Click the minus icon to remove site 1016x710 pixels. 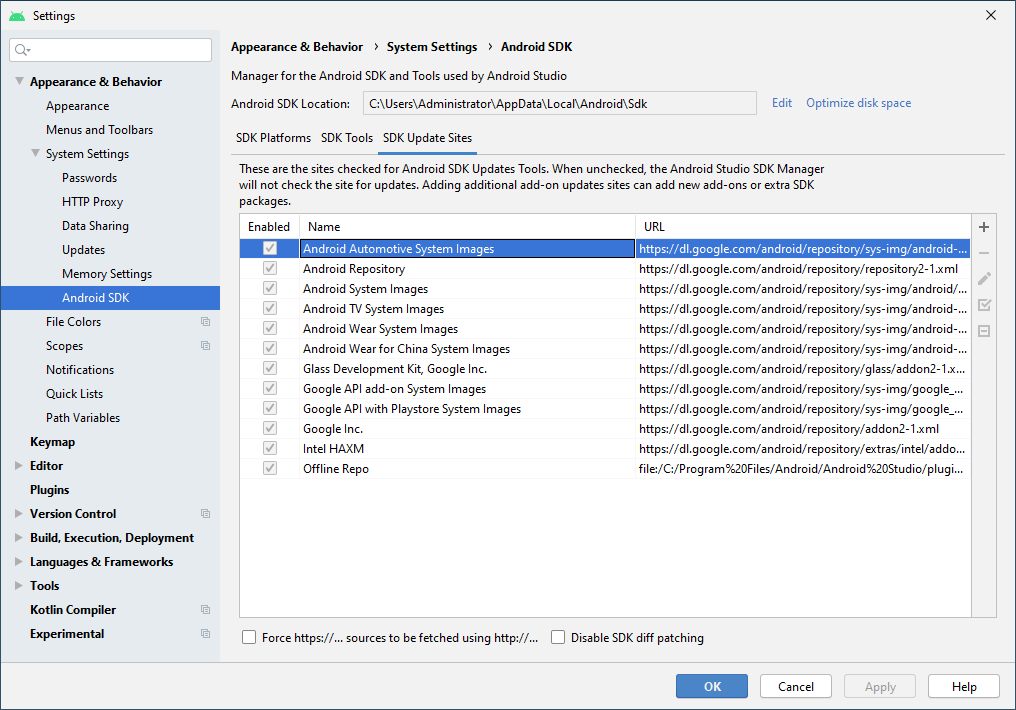[984, 253]
